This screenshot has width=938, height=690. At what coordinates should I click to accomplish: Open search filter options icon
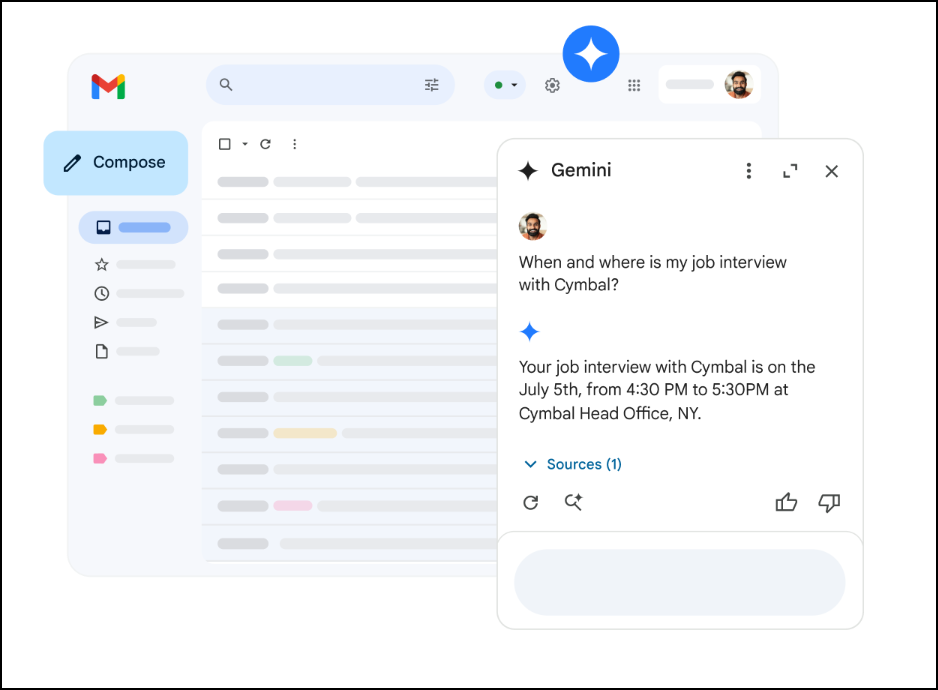click(x=431, y=85)
